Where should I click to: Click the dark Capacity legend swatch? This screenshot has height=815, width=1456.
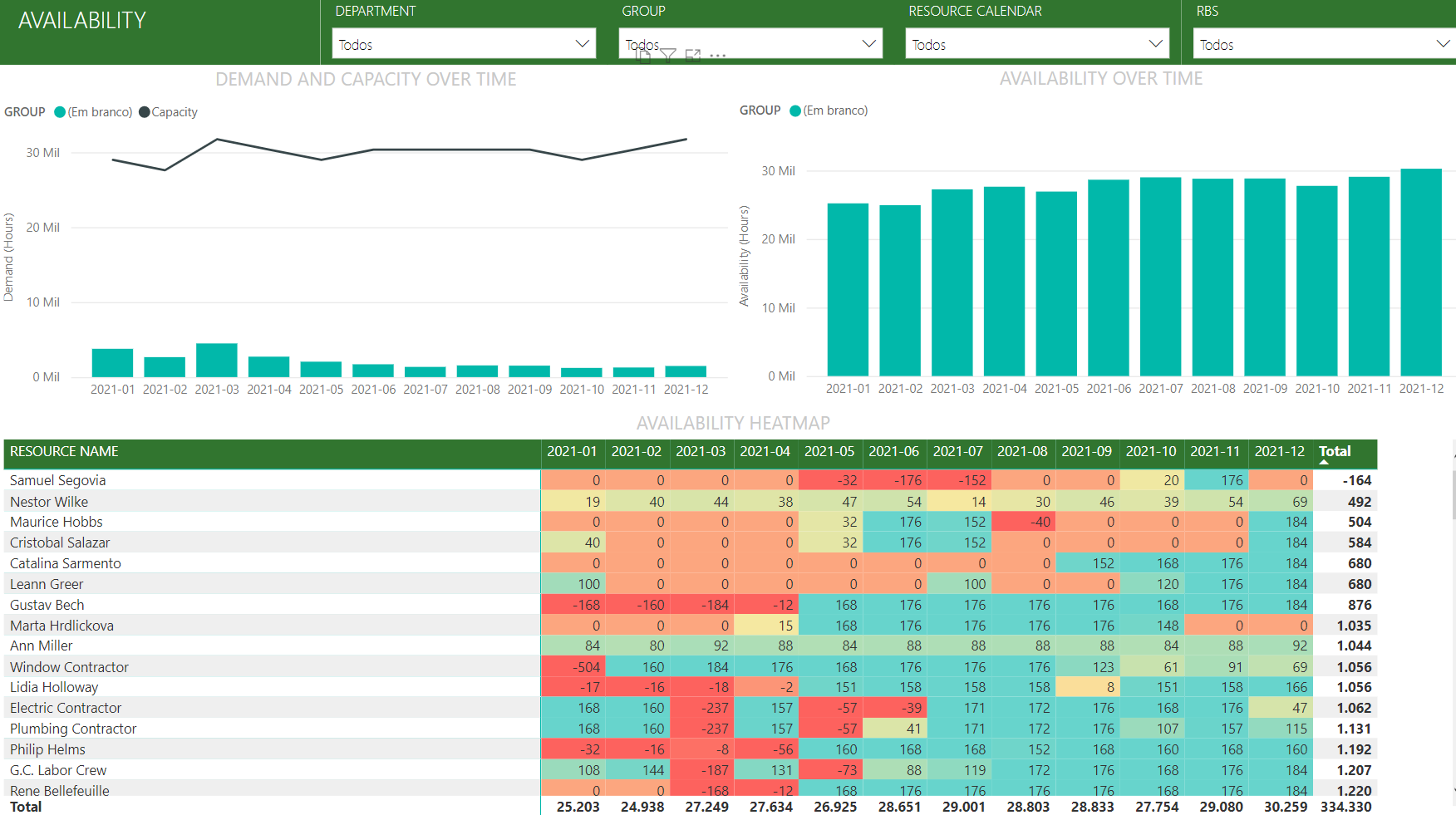click(x=145, y=112)
